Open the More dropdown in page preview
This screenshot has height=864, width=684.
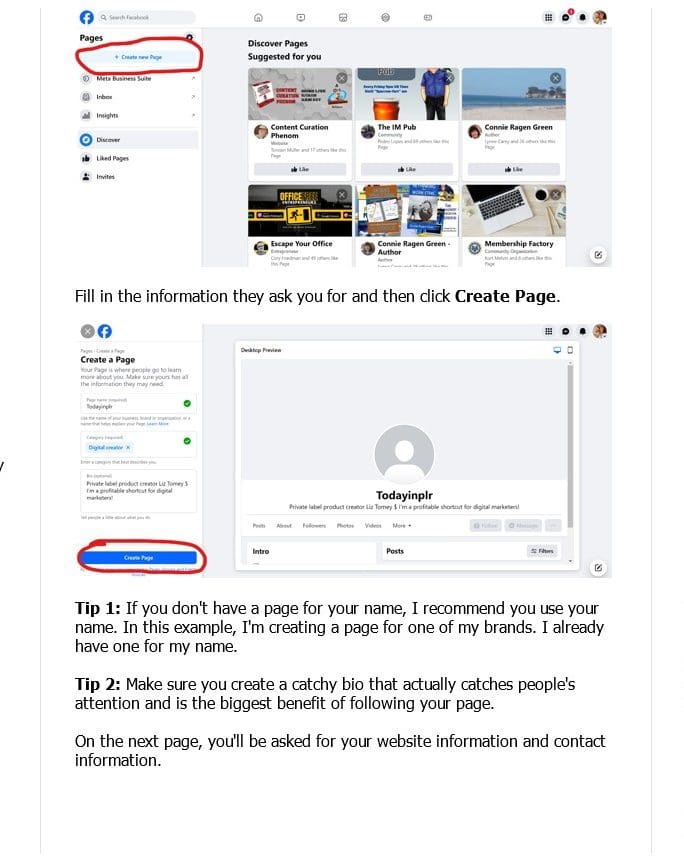tap(402, 526)
